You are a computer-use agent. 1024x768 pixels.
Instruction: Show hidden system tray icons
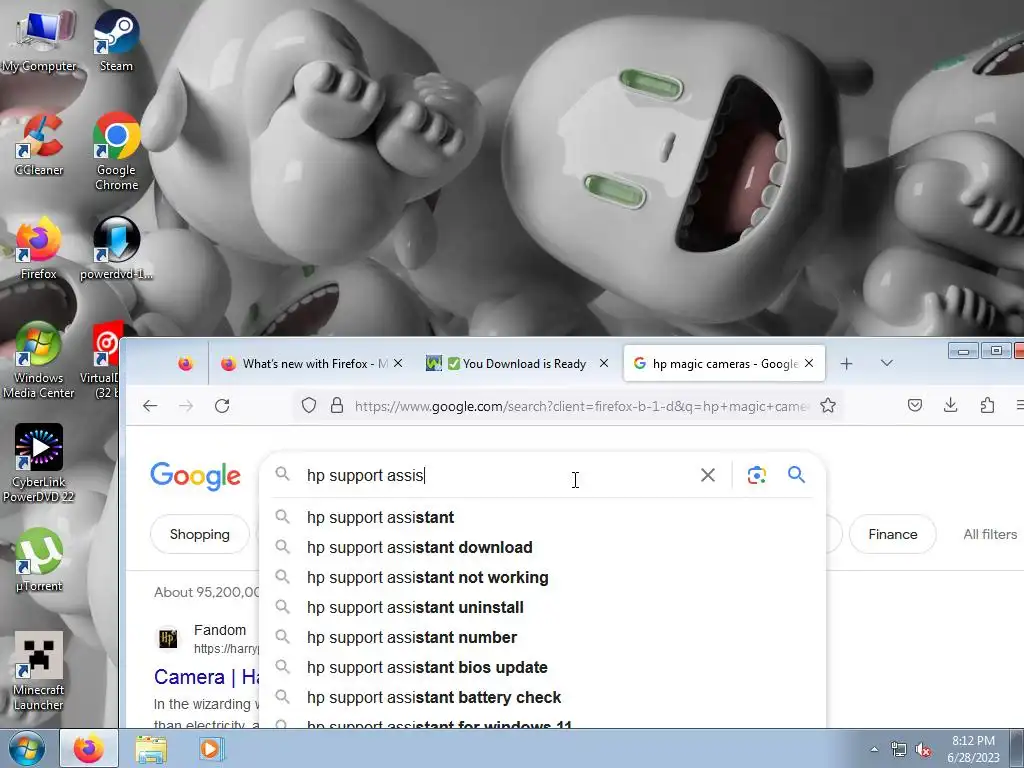(874, 750)
